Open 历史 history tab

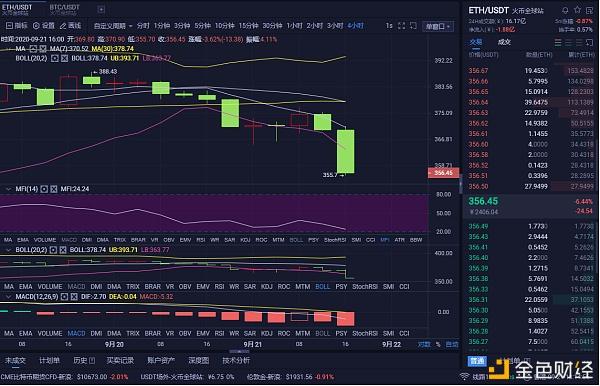click(x=84, y=360)
